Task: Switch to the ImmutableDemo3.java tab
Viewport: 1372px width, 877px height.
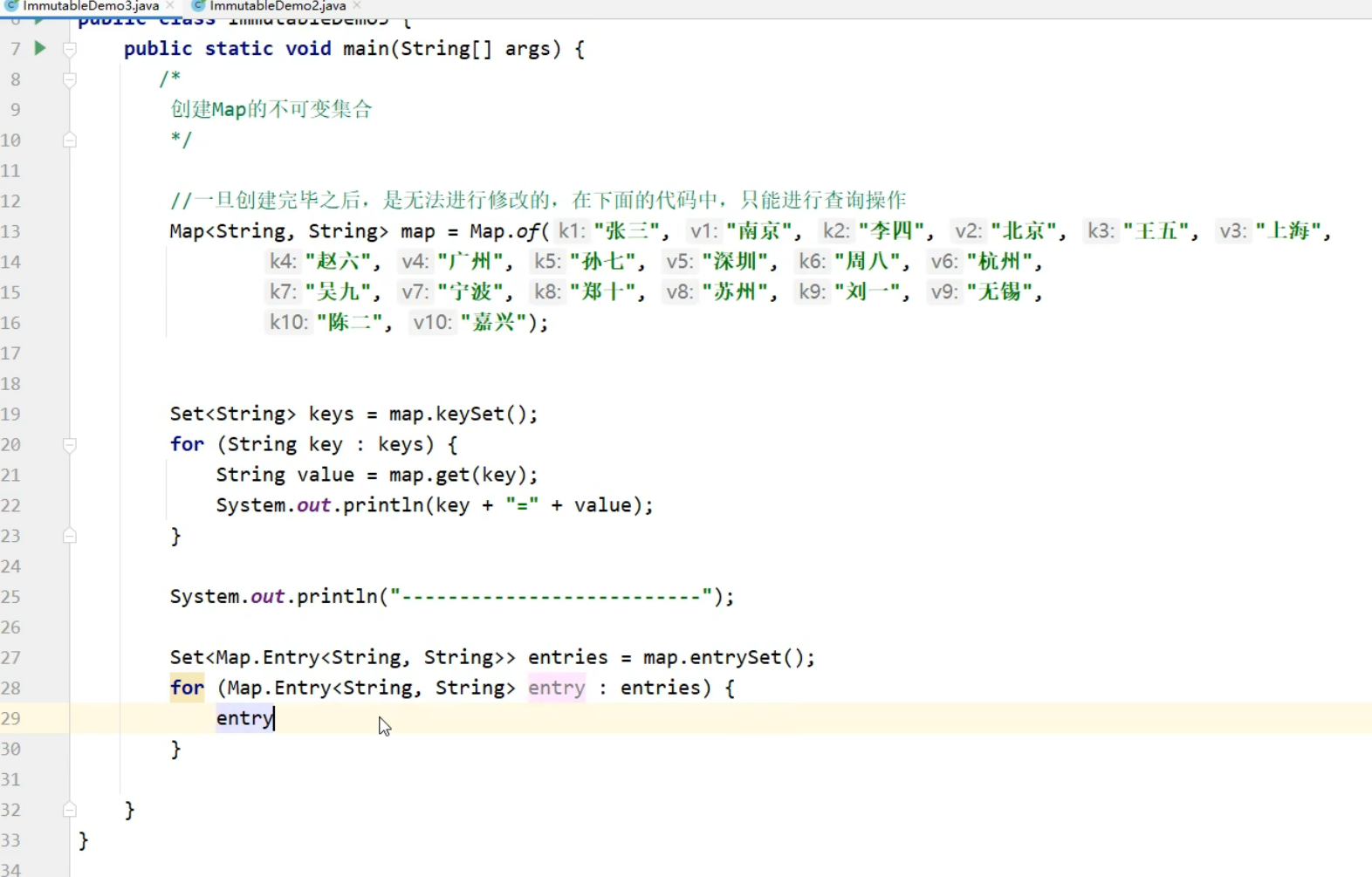Action: tap(91, 6)
